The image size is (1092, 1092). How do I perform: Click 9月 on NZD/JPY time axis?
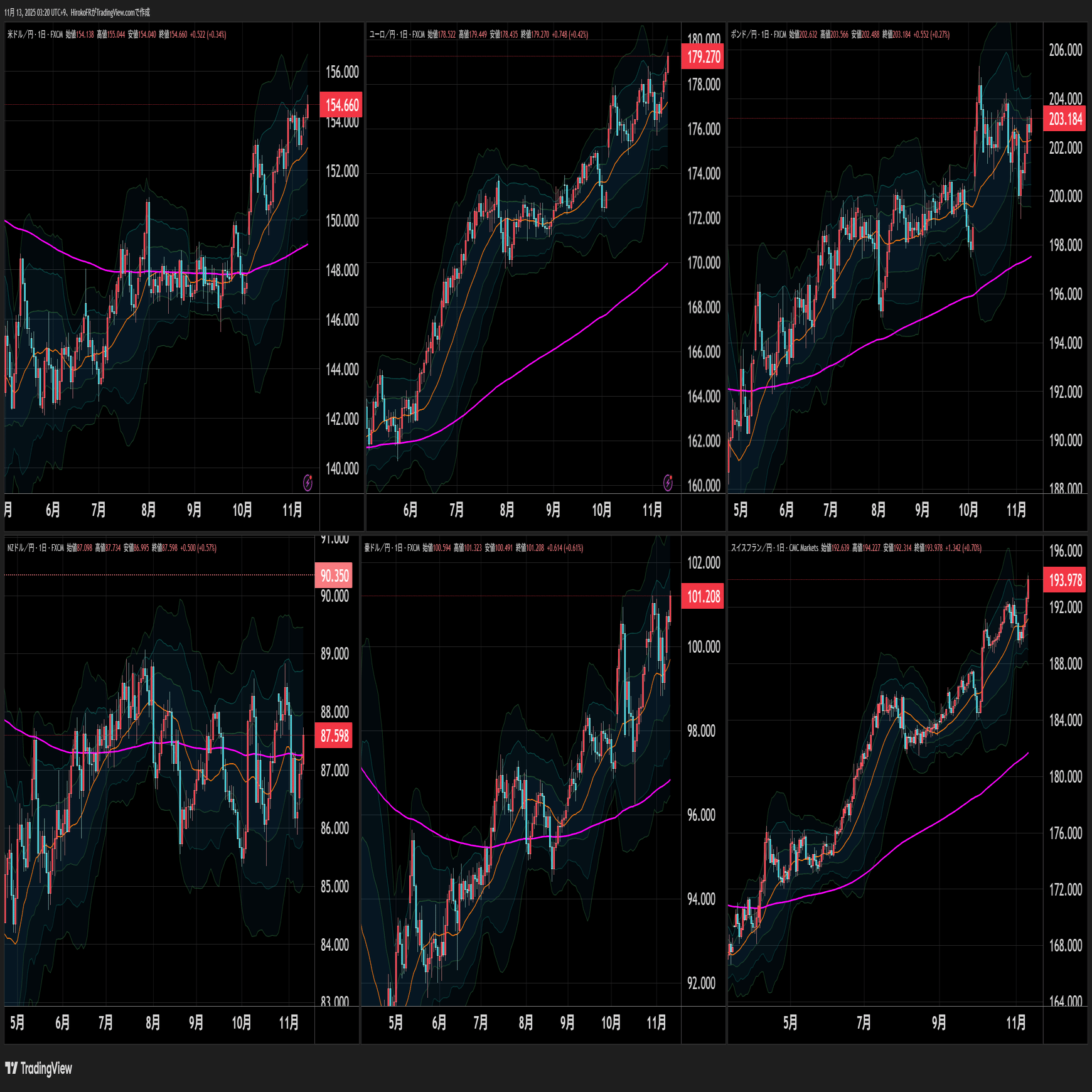[x=196, y=1024]
